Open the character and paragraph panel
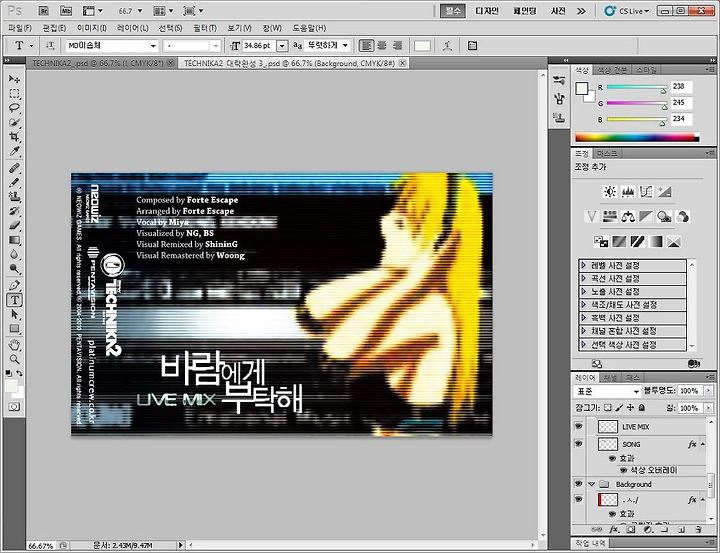 472,45
